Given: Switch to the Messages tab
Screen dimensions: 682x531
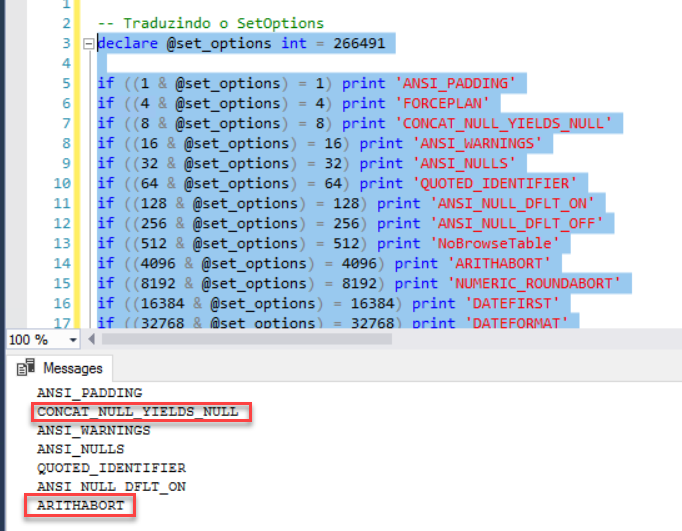Looking at the screenshot, I should (71, 368).
